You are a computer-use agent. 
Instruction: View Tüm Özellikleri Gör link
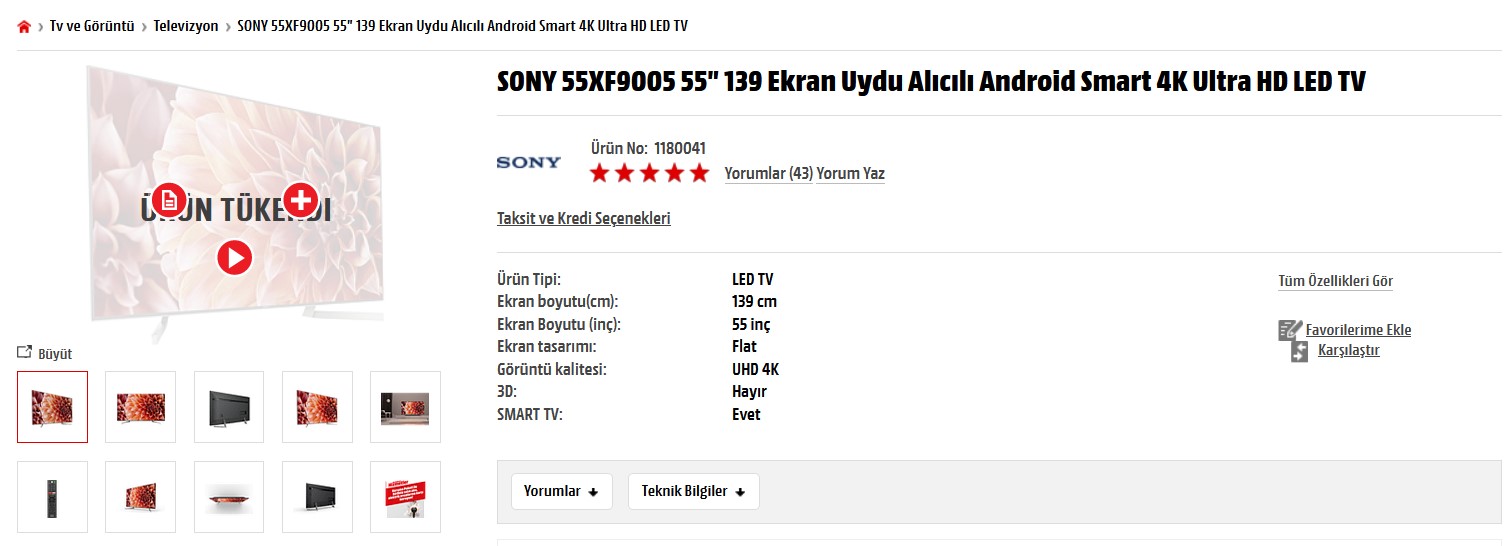(1335, 281)
